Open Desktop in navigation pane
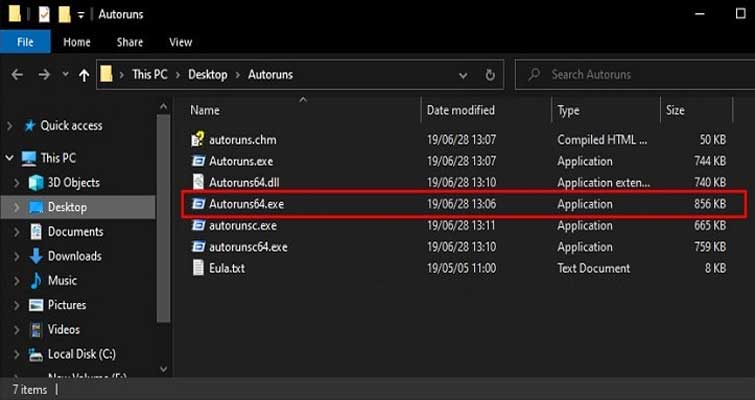 coord(67,207)
